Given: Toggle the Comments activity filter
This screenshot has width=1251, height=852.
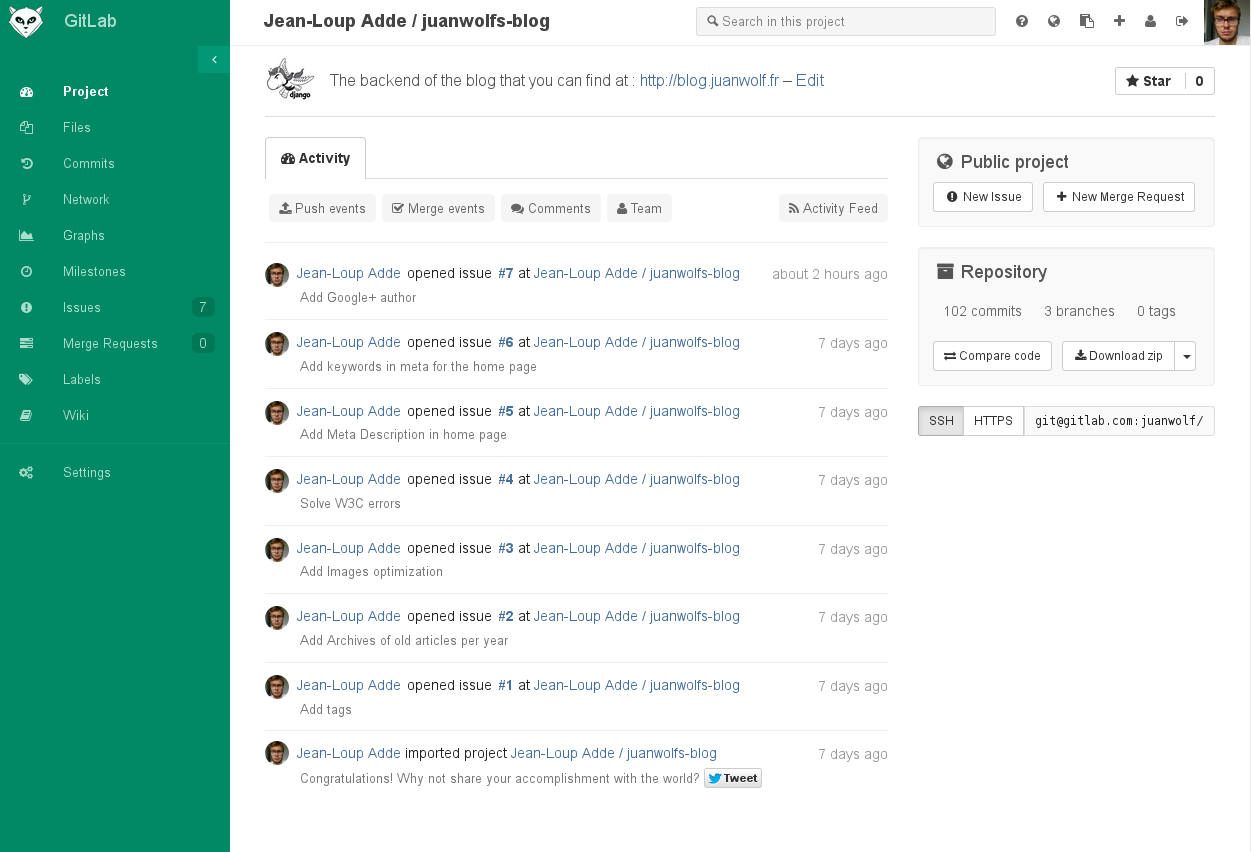Looking at the screenshot, I should (550, 208).
